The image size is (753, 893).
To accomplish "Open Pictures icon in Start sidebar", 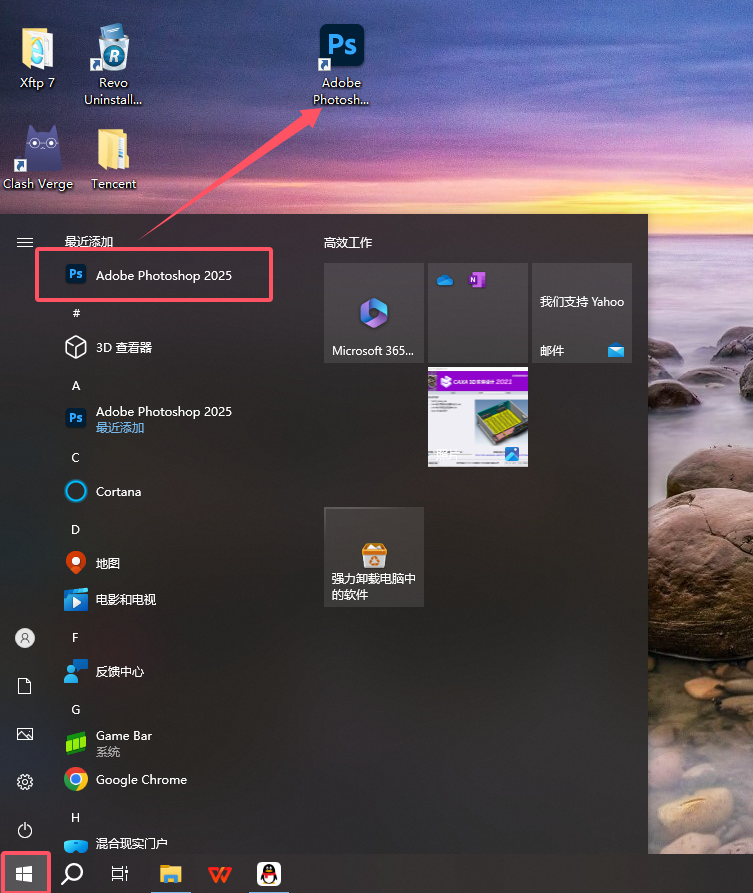I will tap(24, 734).
